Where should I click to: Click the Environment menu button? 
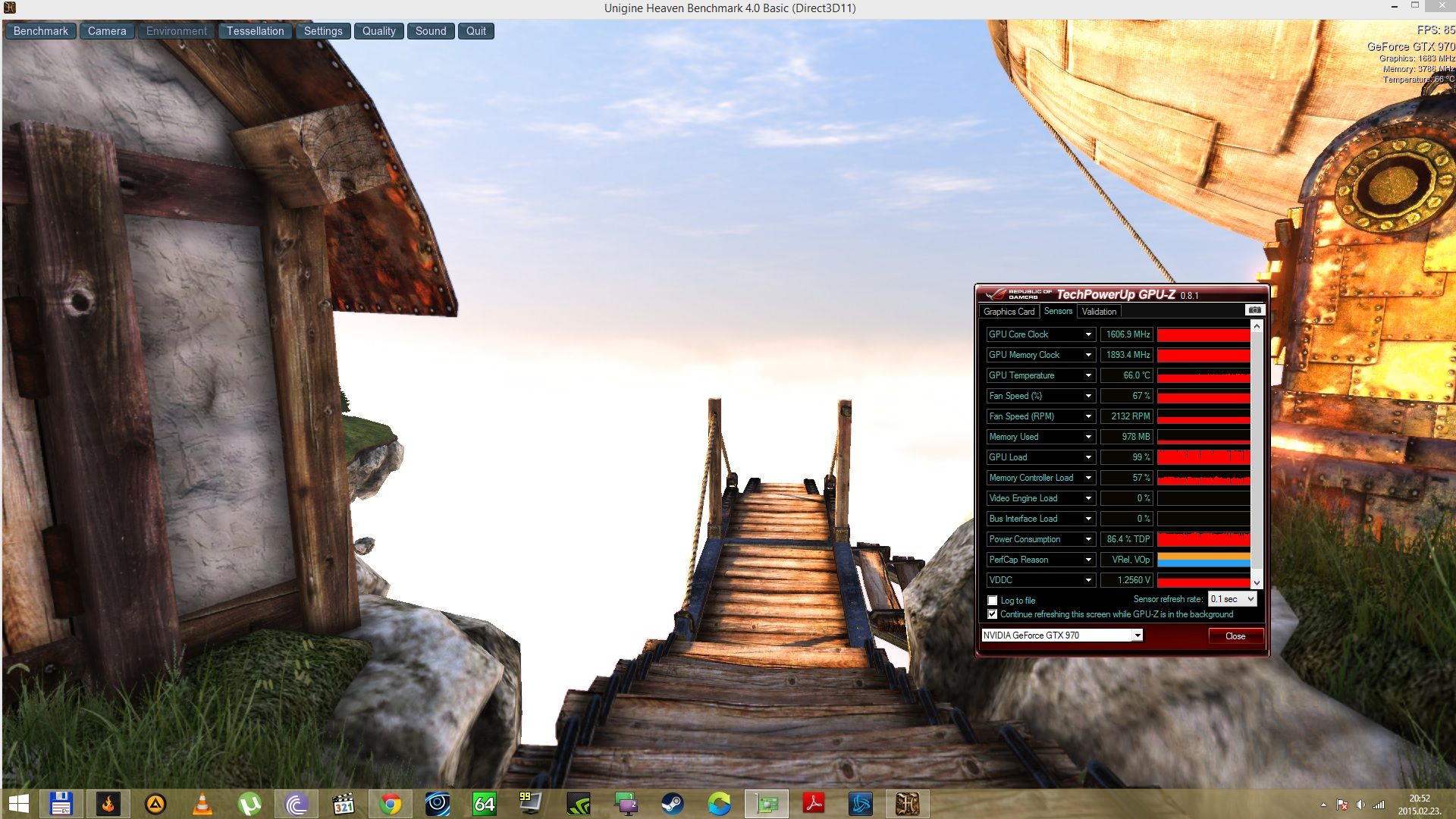point(176,31)
